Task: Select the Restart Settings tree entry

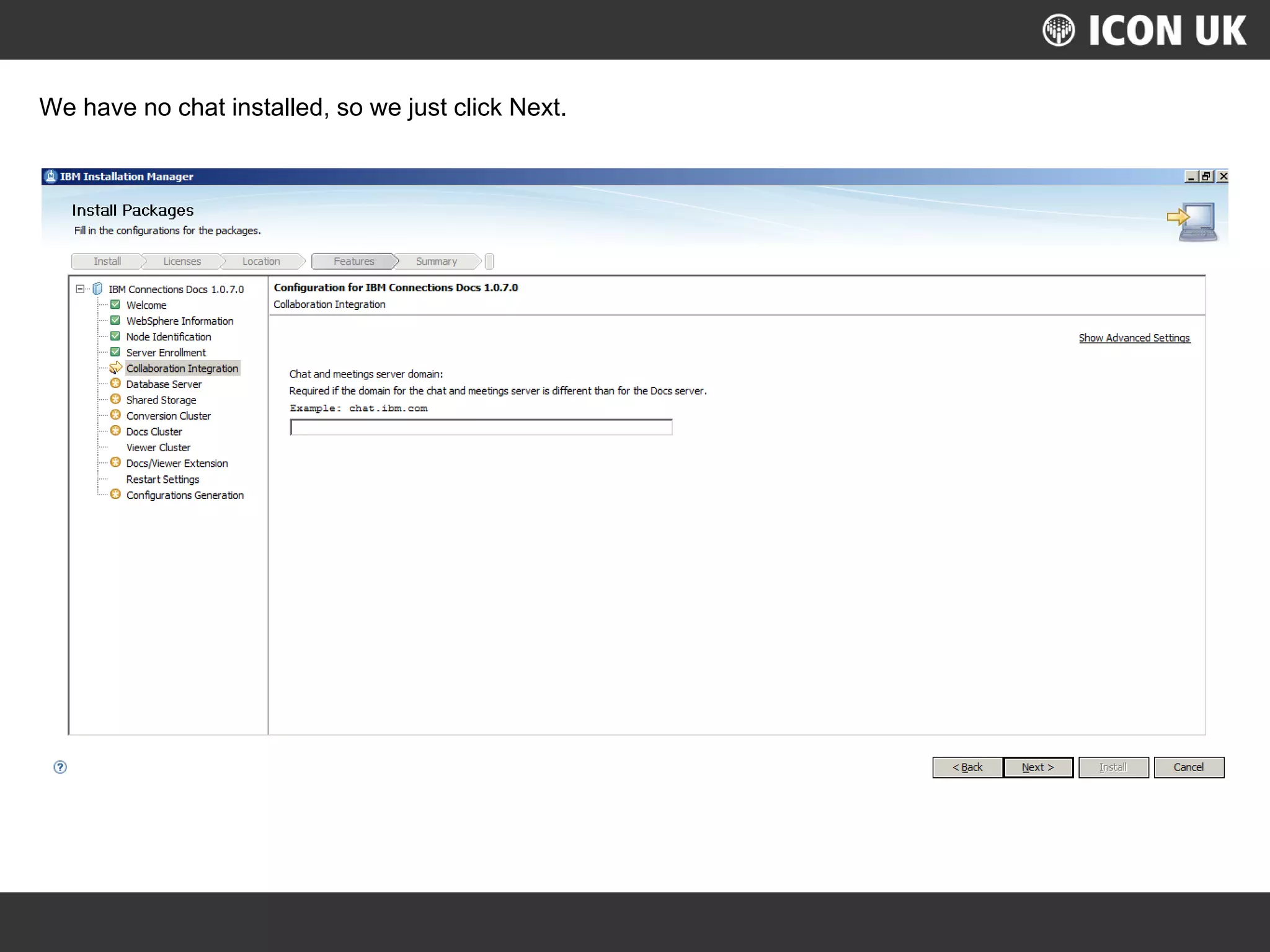Action: pos(162,479)
